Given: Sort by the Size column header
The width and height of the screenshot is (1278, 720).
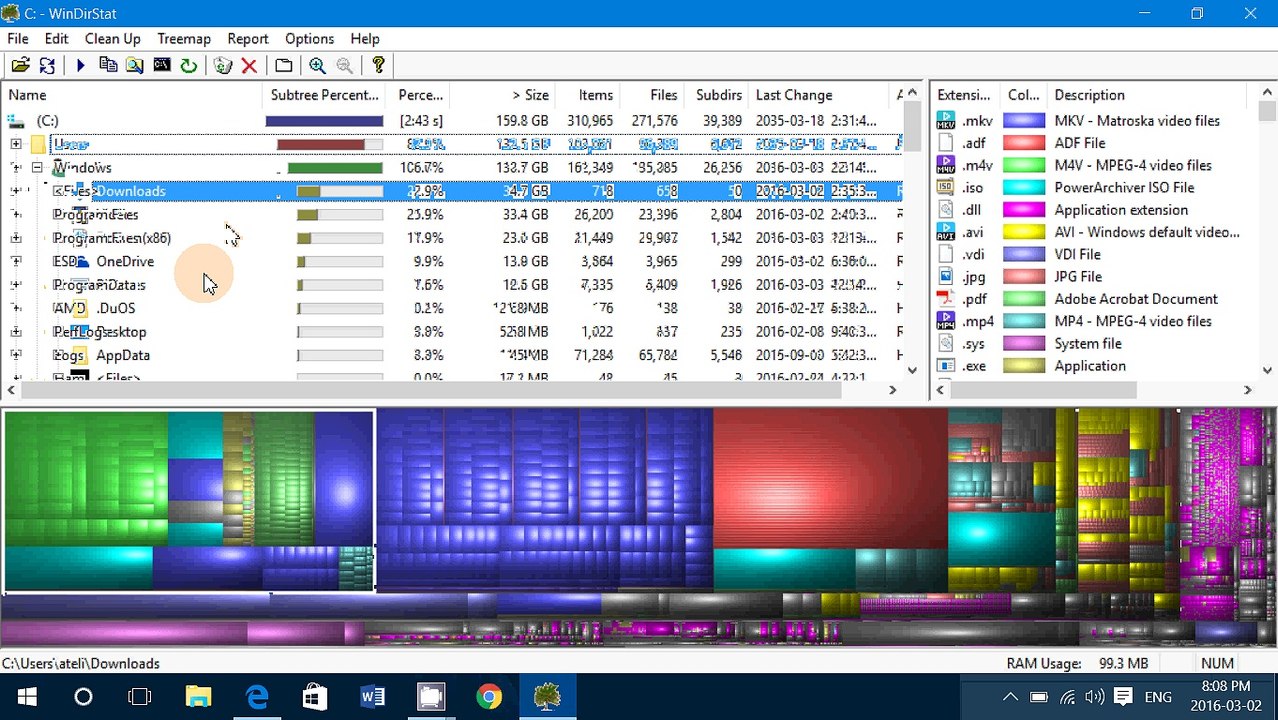Looking at the screenshot, I should 503,95.
